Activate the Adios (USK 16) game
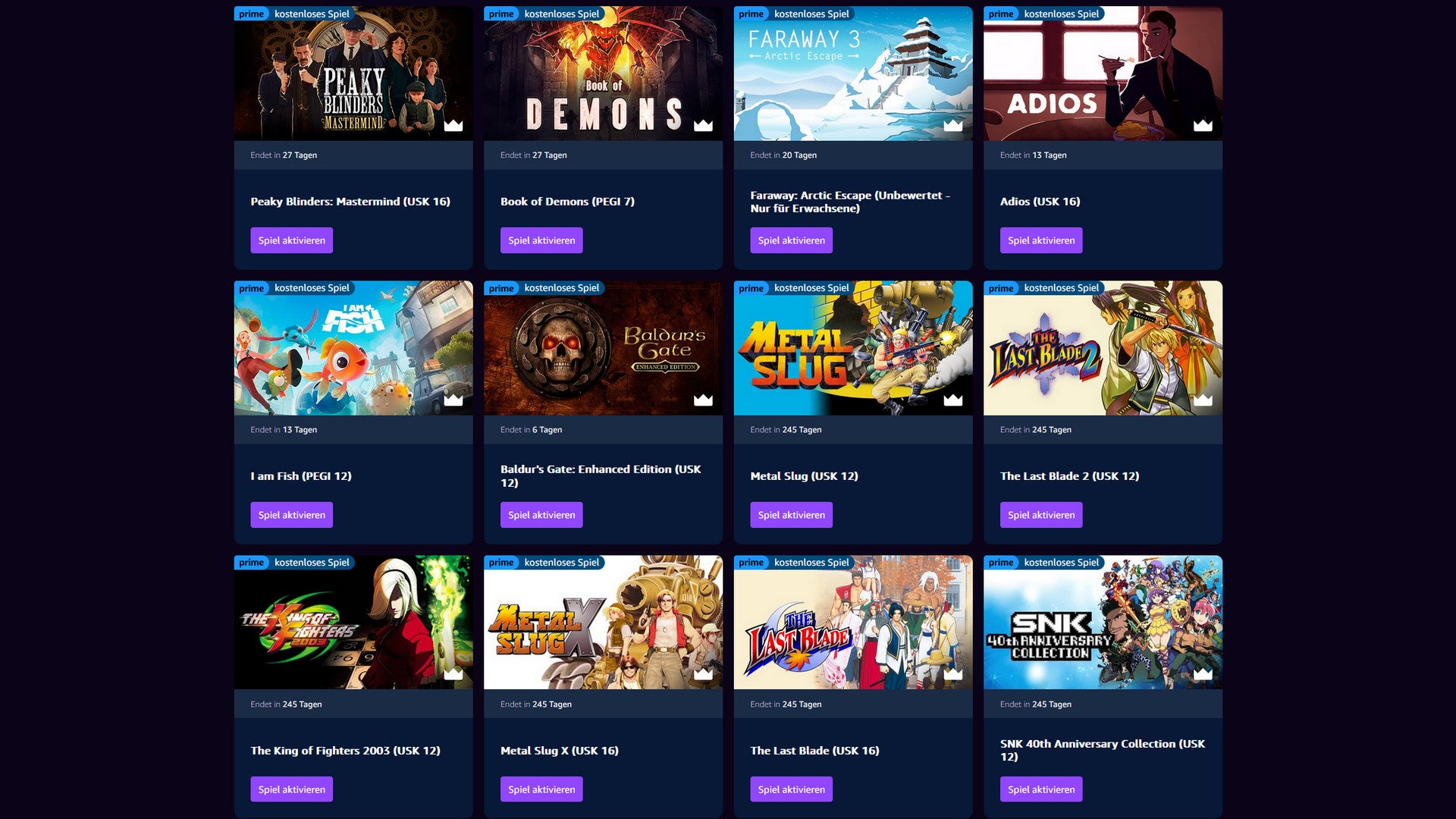This screenshot has height=819, width=1456. click(x=1041, y=240)
